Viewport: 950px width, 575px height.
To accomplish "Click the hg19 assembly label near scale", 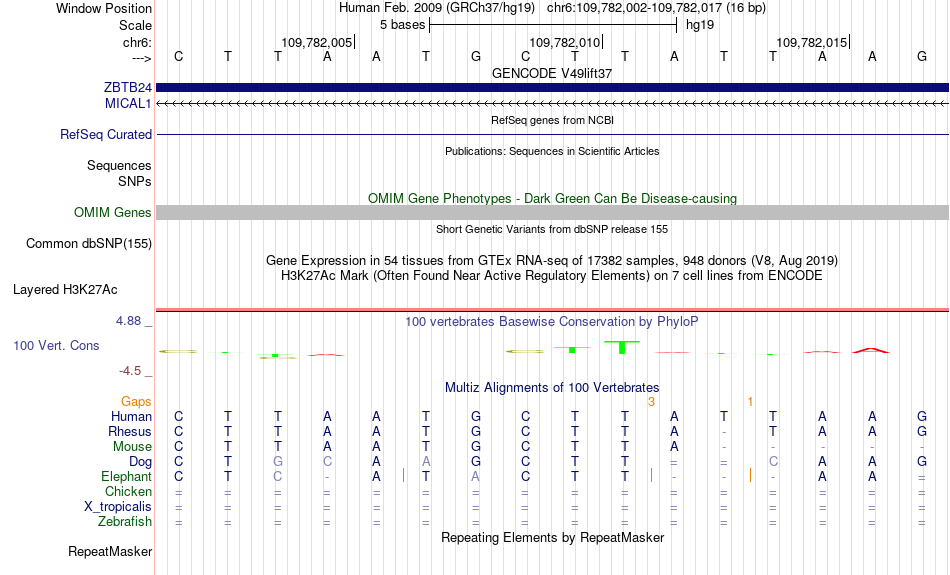I will coord(700,25).
